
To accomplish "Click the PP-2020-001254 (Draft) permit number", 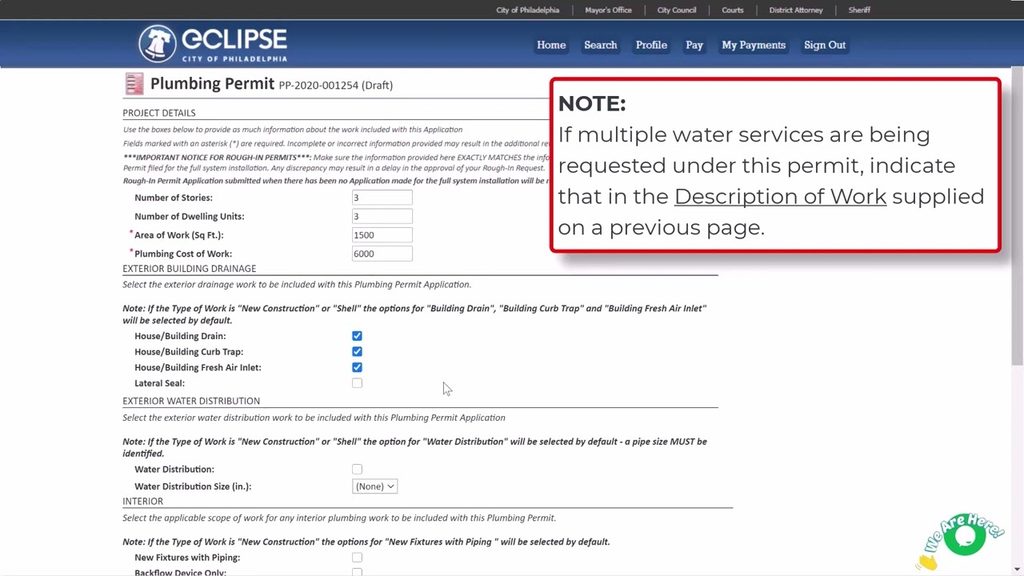I will [336, 86].
